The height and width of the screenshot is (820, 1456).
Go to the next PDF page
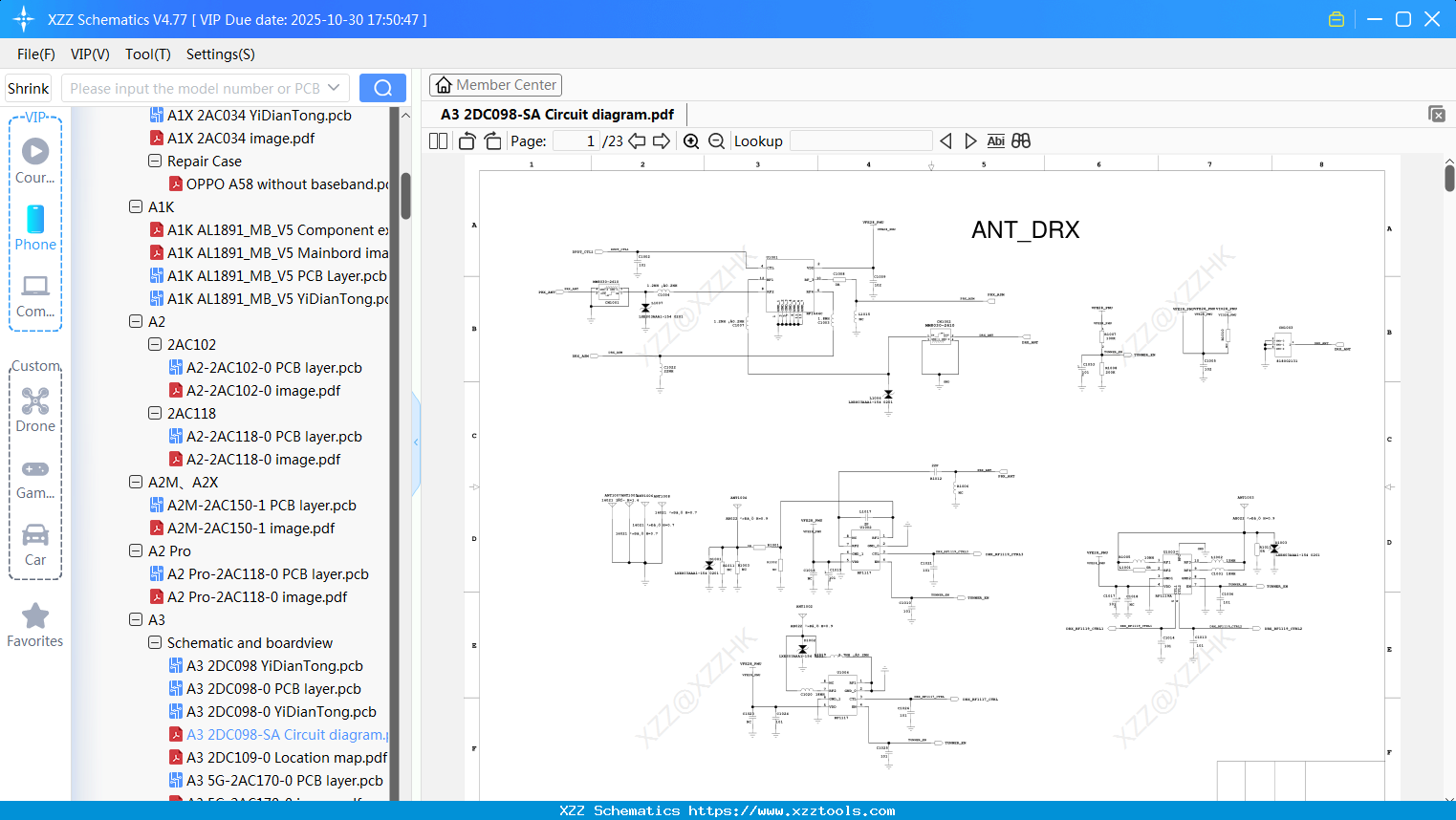tap(662, 141)
